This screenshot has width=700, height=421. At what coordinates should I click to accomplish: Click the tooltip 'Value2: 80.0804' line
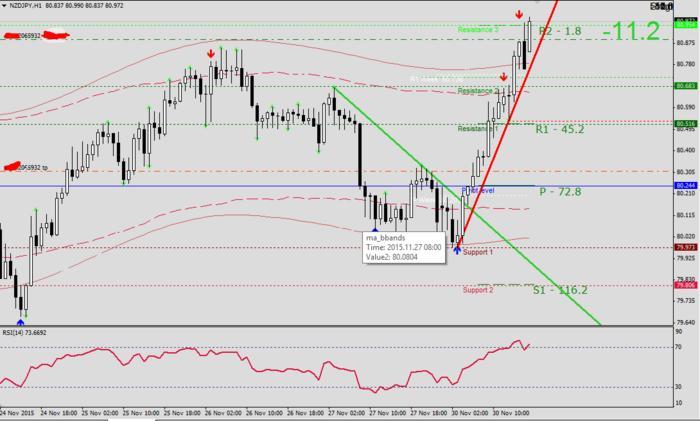tap(392, 257)
